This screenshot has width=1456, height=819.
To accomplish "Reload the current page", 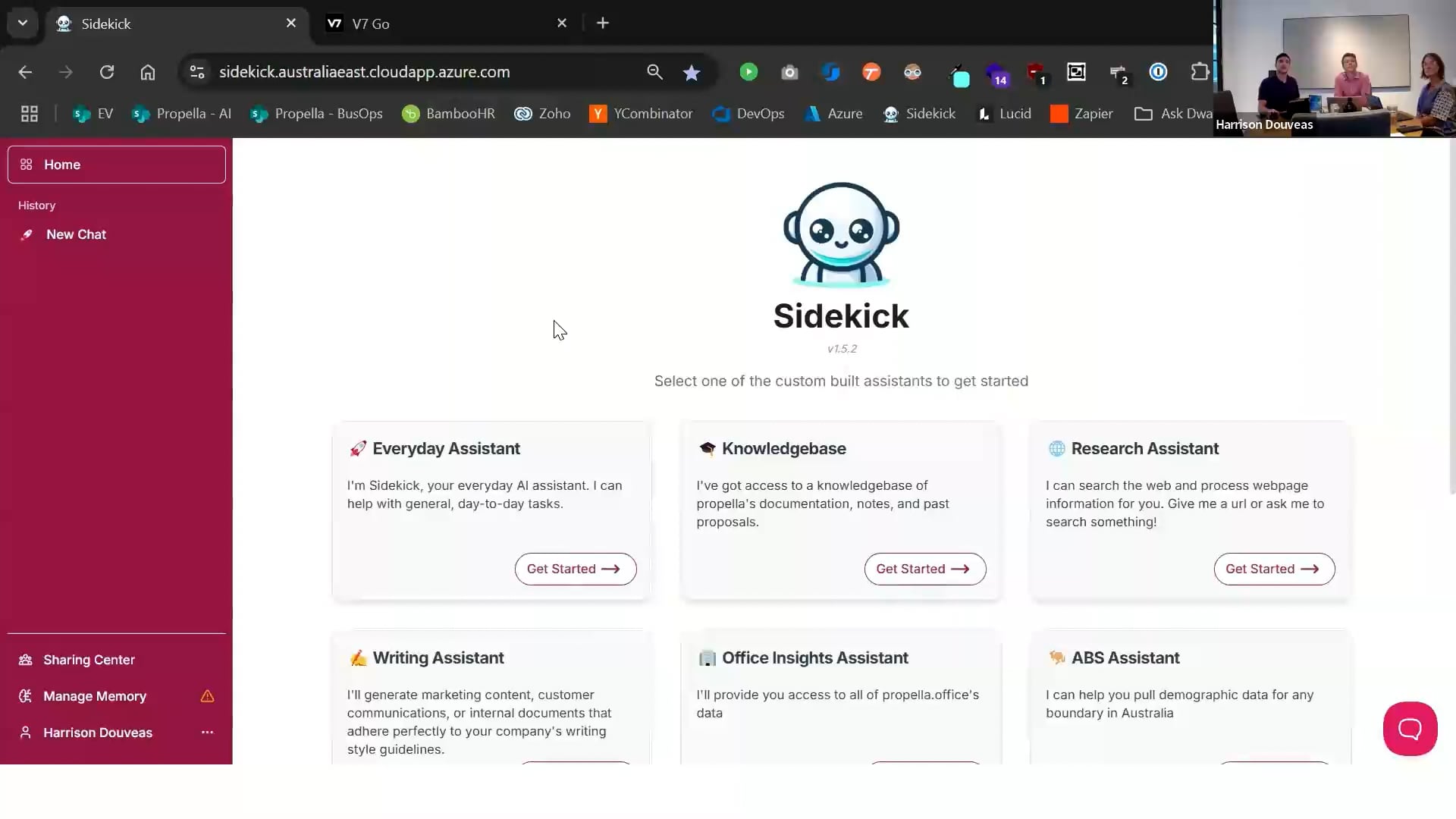I will (x=107, y=72).
